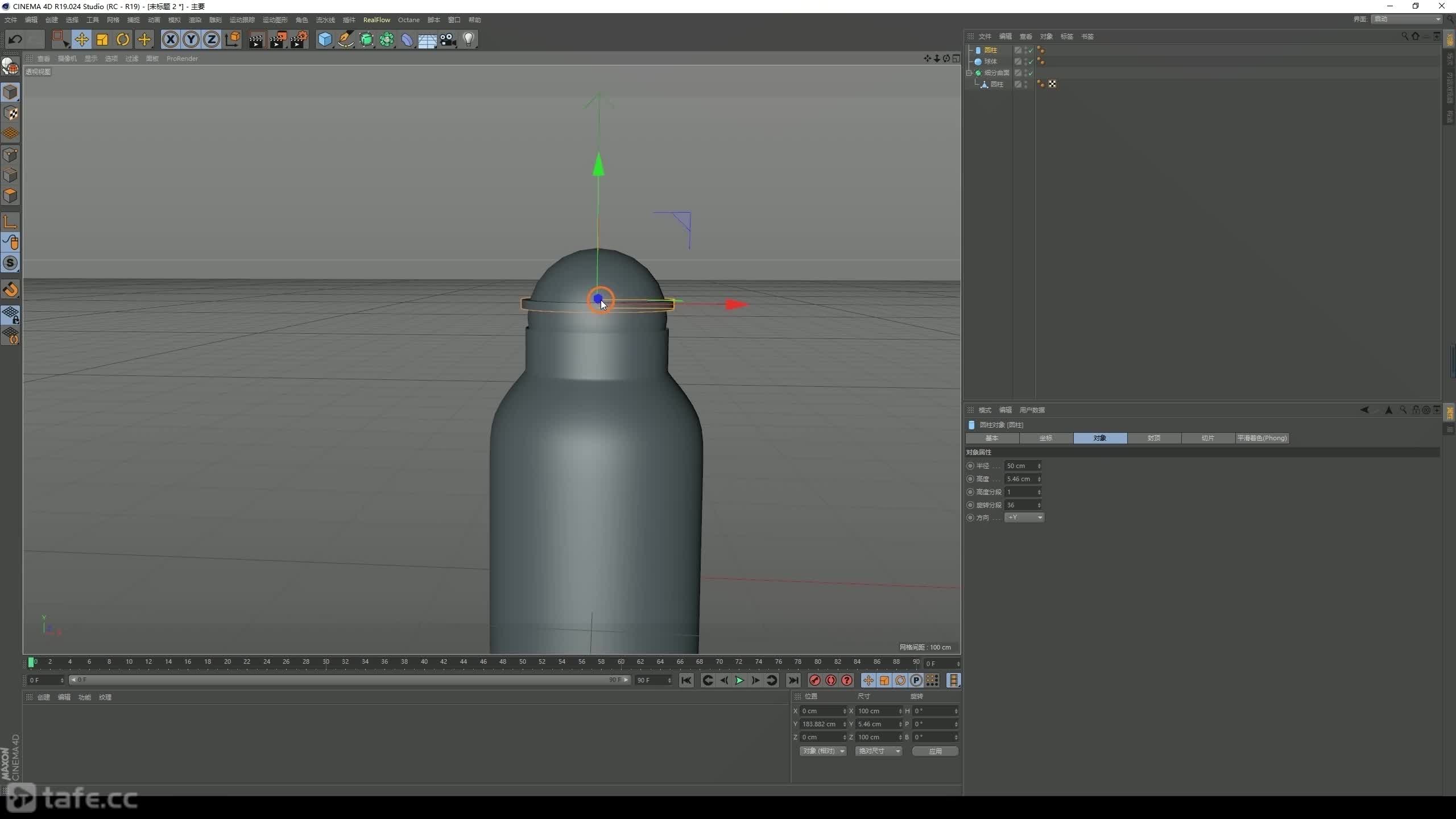1456x819 pixels.
Task: Toggle Z axis lock
Action: click(x=212, y=39)
